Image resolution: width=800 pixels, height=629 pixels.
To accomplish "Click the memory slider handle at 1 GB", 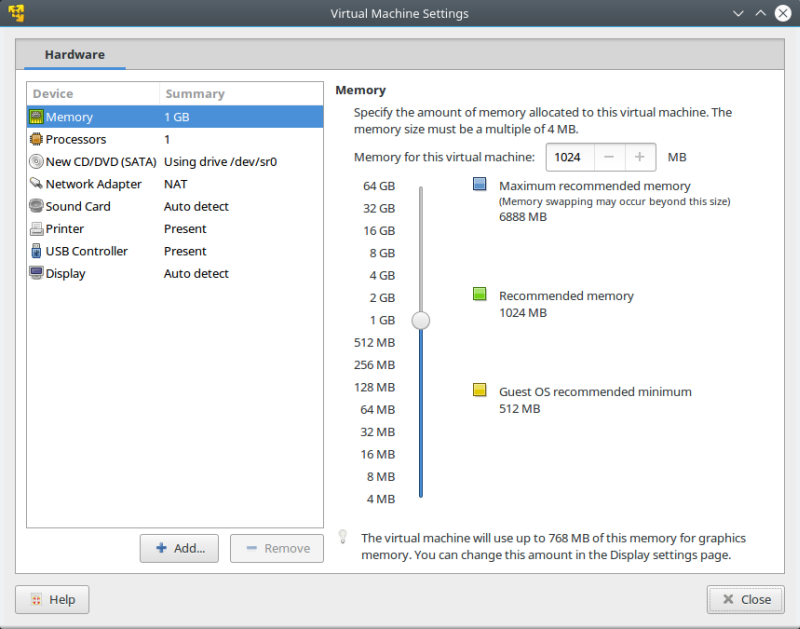I will click(x=420, y=320).
